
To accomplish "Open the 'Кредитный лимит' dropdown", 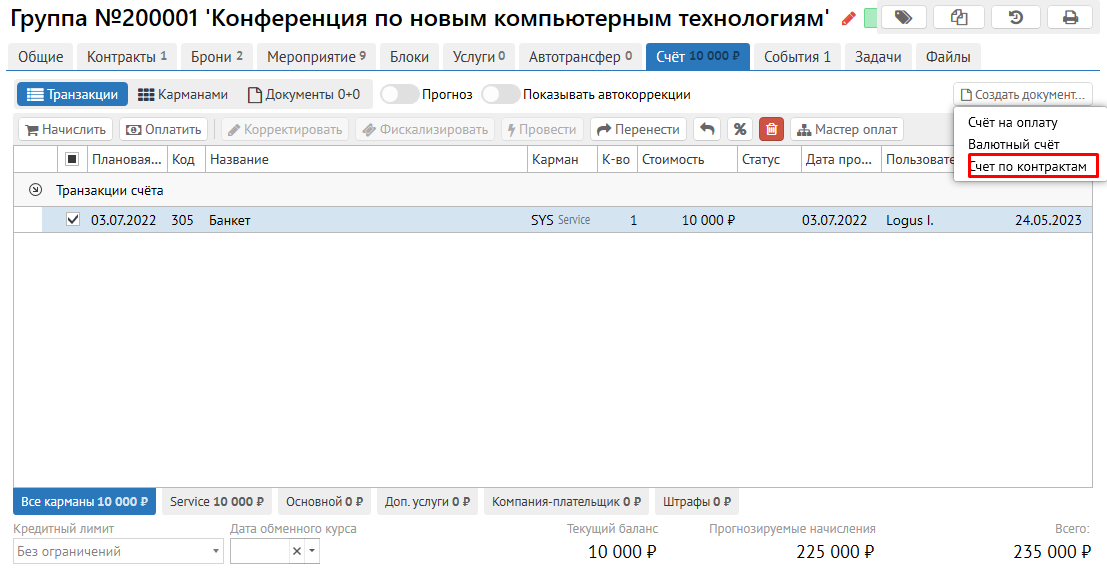I will pyautogui.click(x=118, y=551).
